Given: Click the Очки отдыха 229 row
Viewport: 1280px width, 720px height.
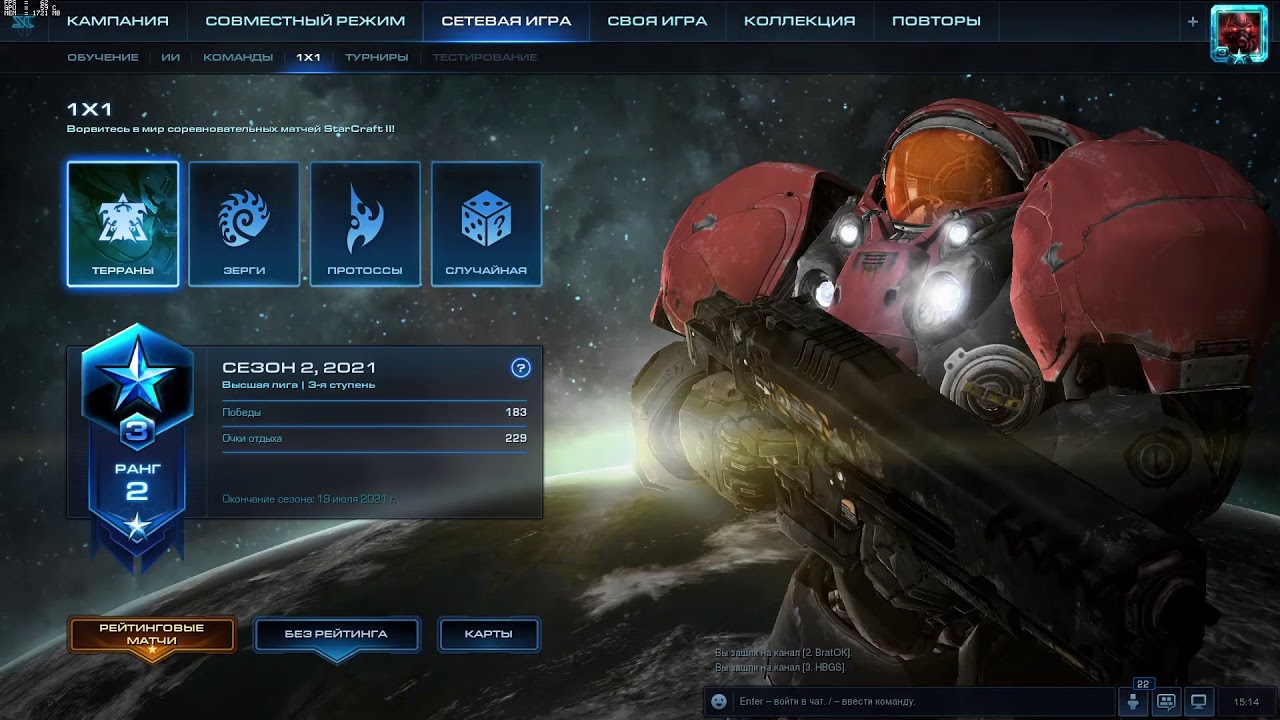Looking at the screenshot, I should pos(374,438).
